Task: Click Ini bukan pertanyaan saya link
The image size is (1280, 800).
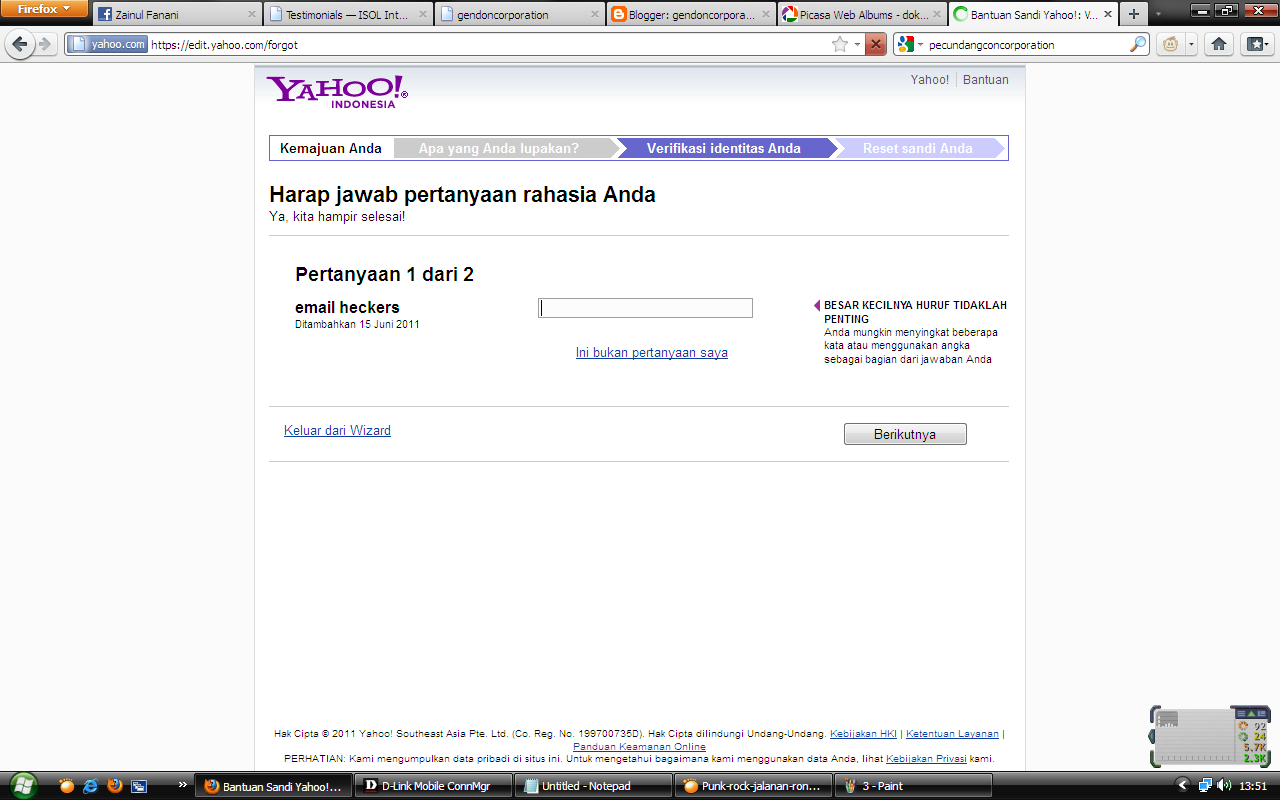Action: click(x=652, y=353)
